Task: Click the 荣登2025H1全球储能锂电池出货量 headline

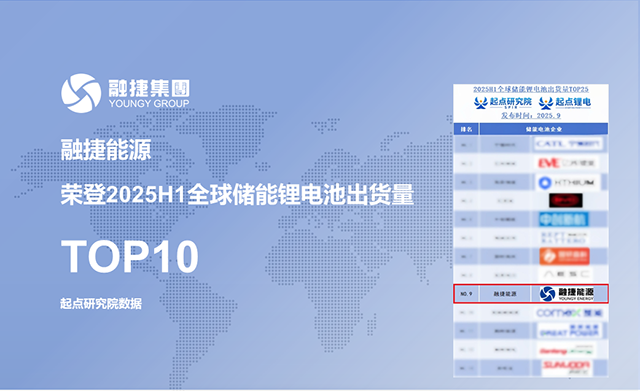Action: [237, 195]
